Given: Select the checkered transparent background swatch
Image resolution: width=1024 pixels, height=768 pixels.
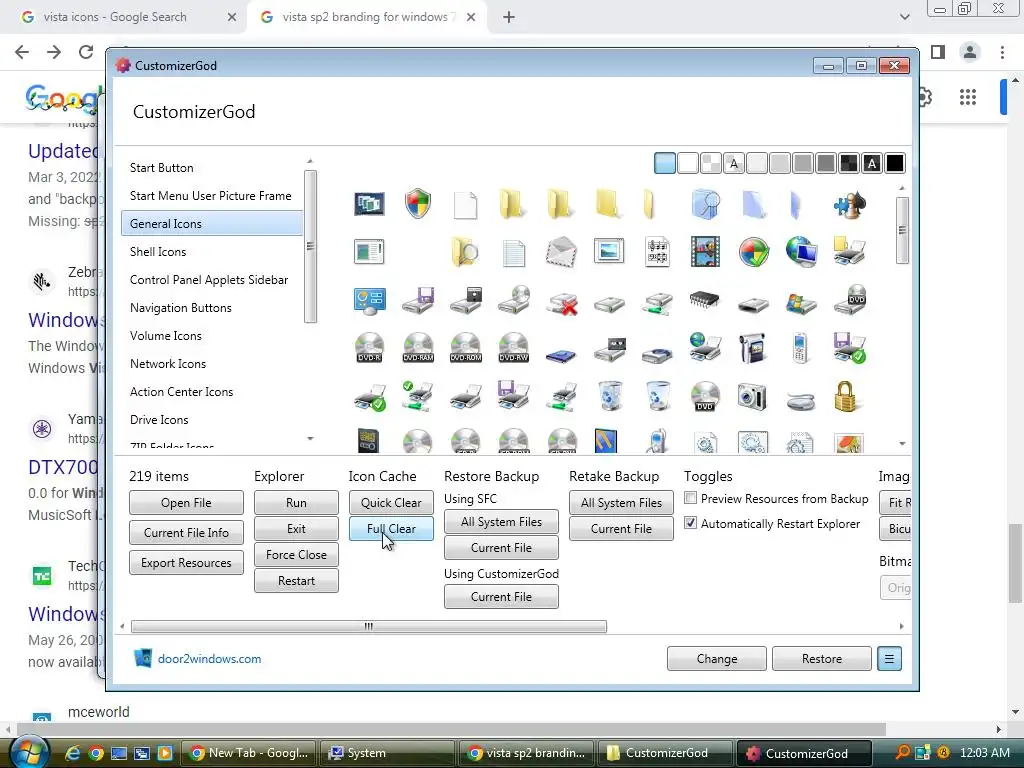Looking at the screenshot, I should point(711,163).
